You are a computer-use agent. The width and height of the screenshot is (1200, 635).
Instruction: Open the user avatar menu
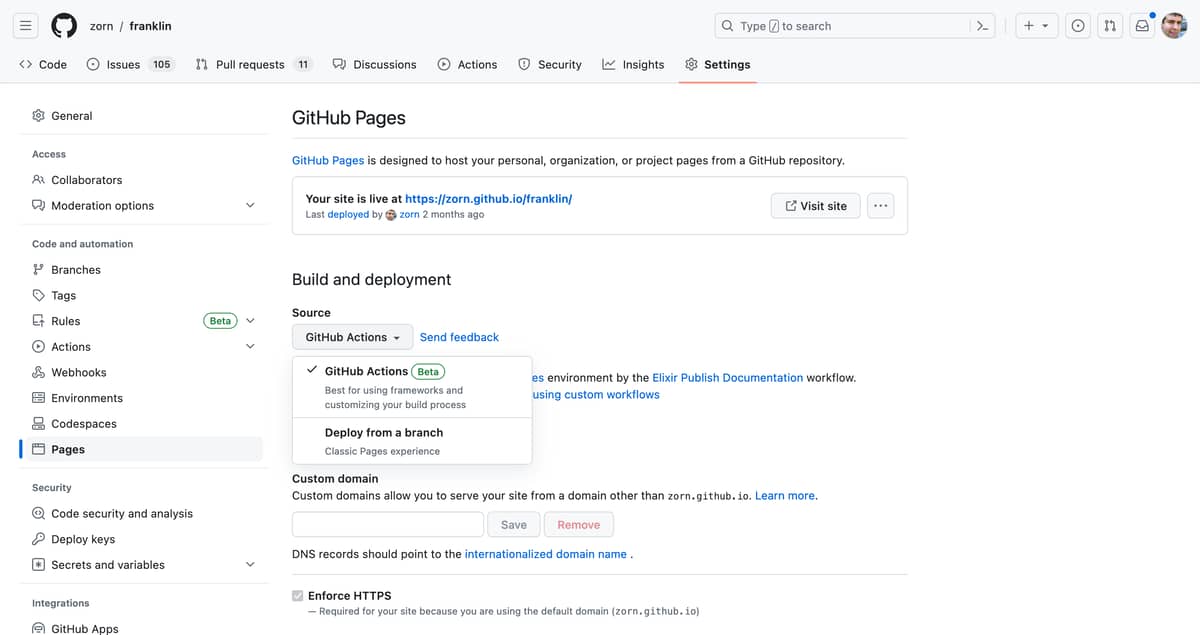[x=1174, y=26]
